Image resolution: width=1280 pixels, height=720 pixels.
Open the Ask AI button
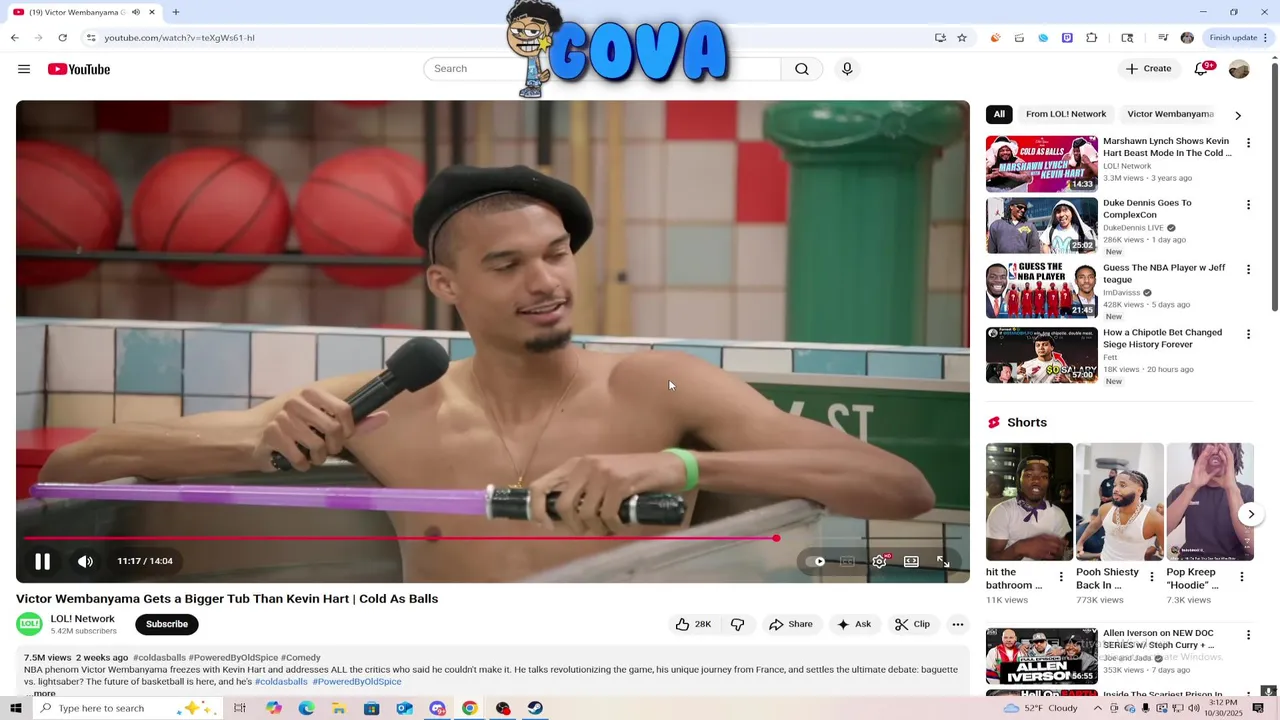[854, 624]
